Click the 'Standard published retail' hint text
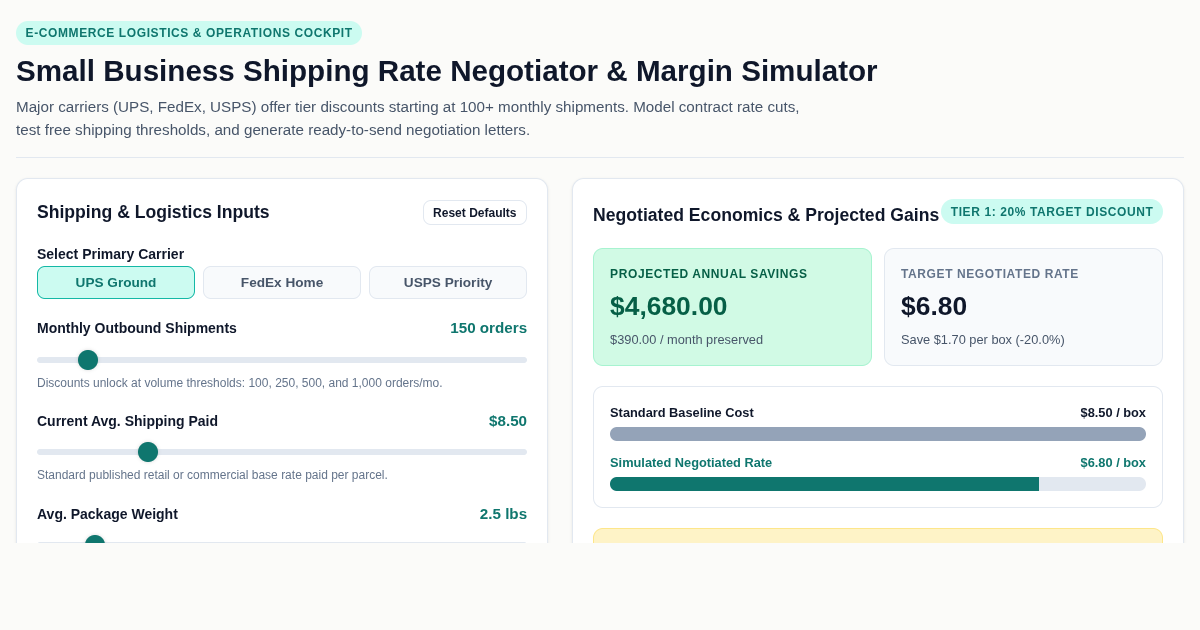The image size is (1200, 630). 212,475
